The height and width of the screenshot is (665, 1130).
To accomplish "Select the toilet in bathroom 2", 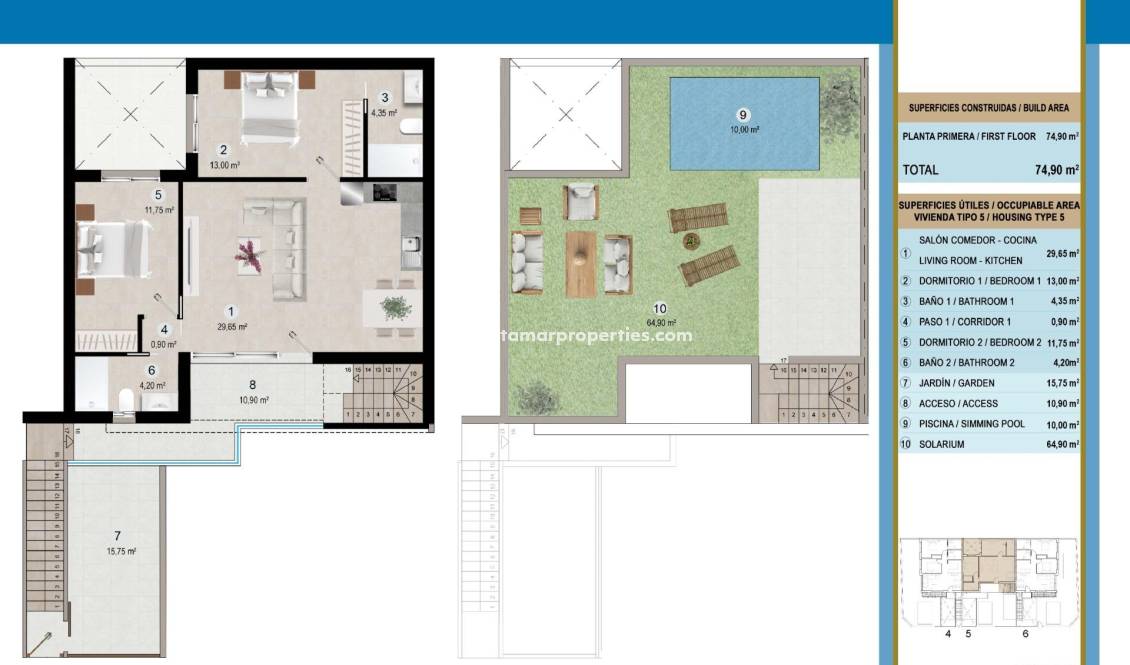I will tap(126, 401).
